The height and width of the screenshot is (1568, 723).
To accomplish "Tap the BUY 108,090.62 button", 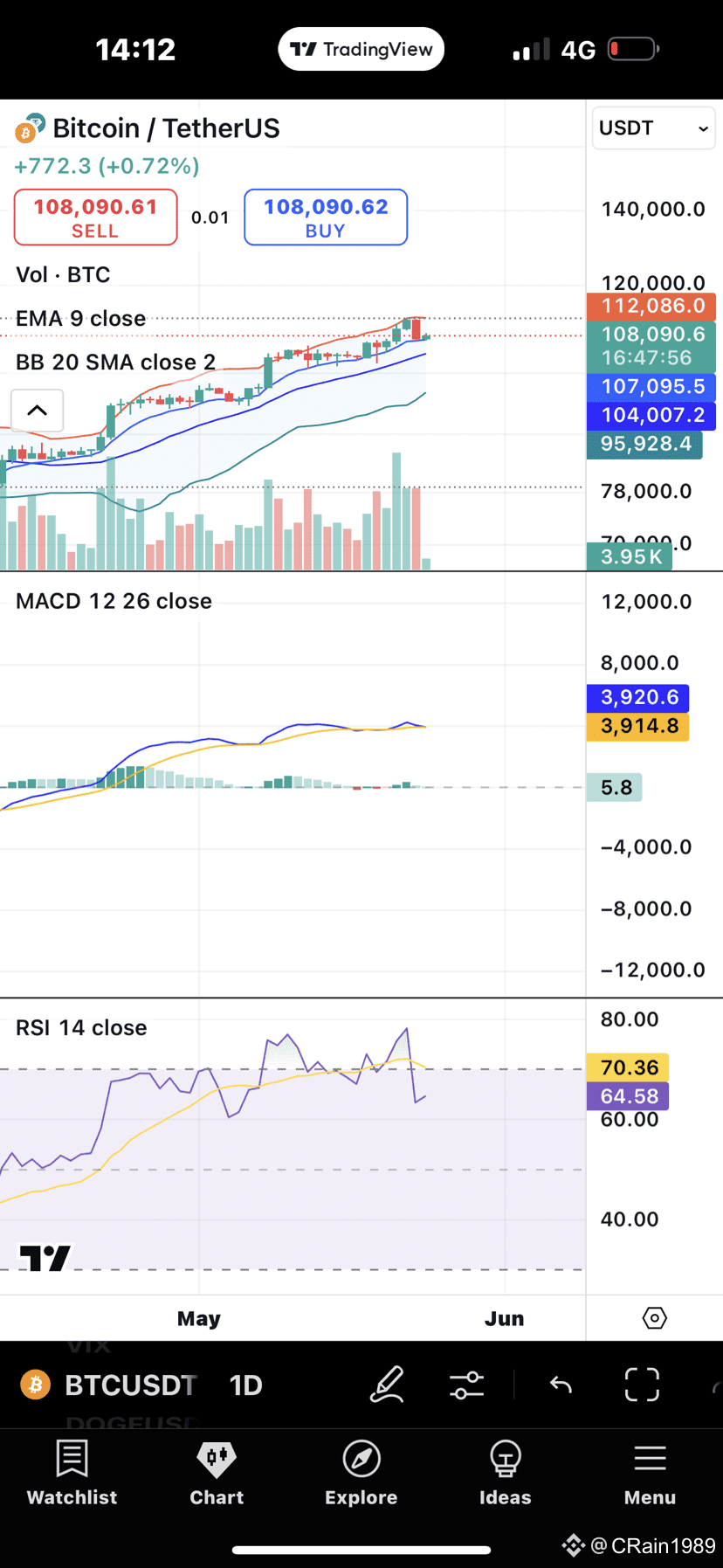I will [326, 218].
